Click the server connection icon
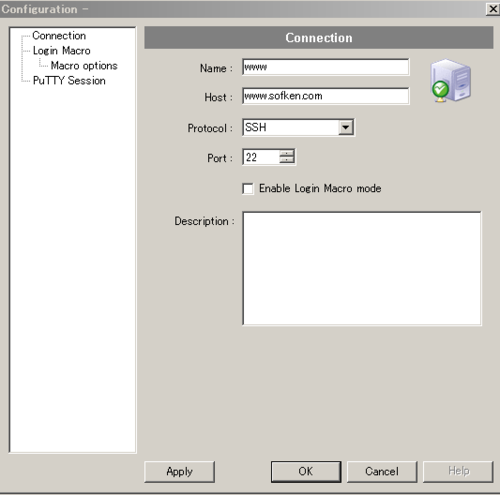The image size is (500, 495). pyautogui.click(x=451, y=80)
